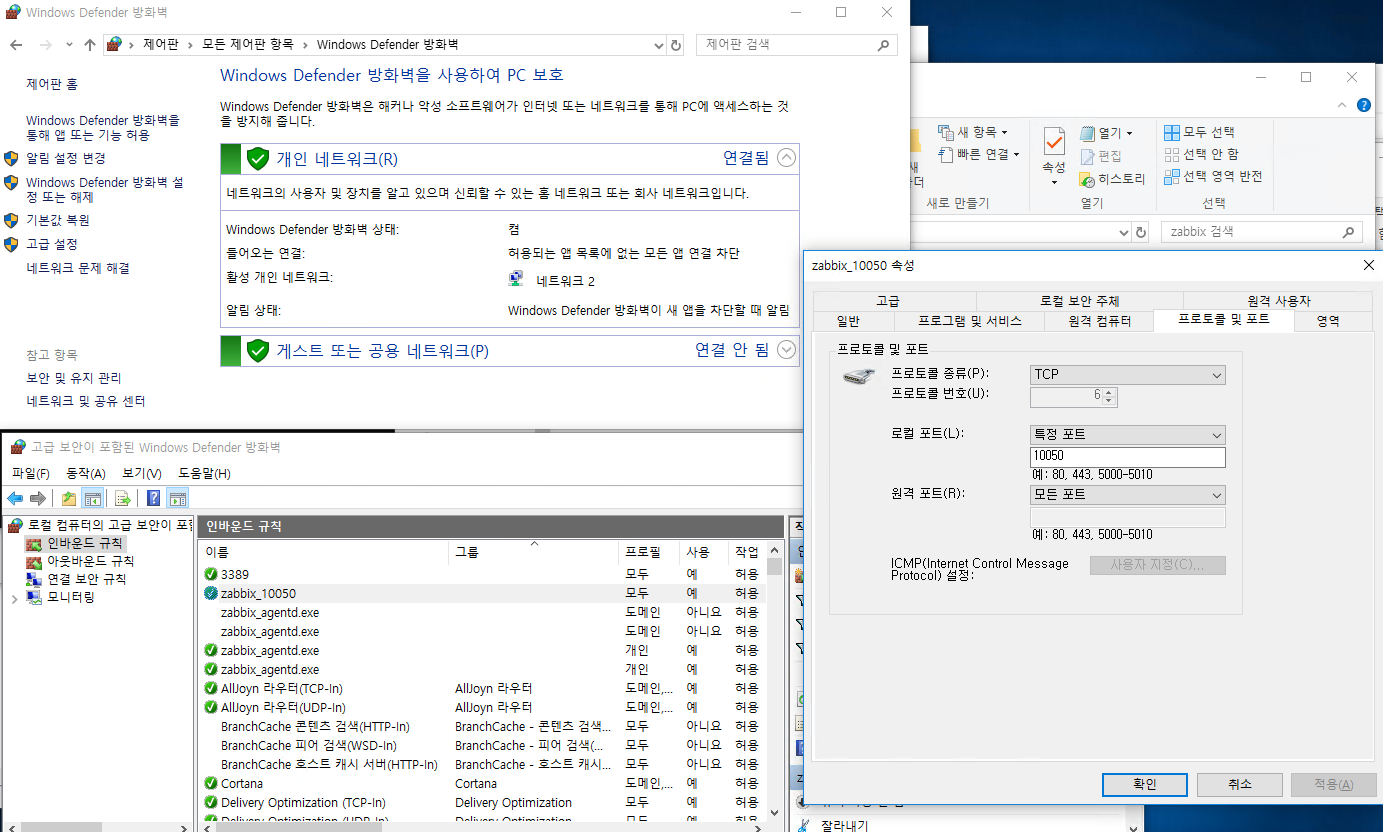The height and width of the screenshot is (832, 1383).
Task: Switch to the 영역 tab
Action: pyautogui.click(x=1328, y=321)
